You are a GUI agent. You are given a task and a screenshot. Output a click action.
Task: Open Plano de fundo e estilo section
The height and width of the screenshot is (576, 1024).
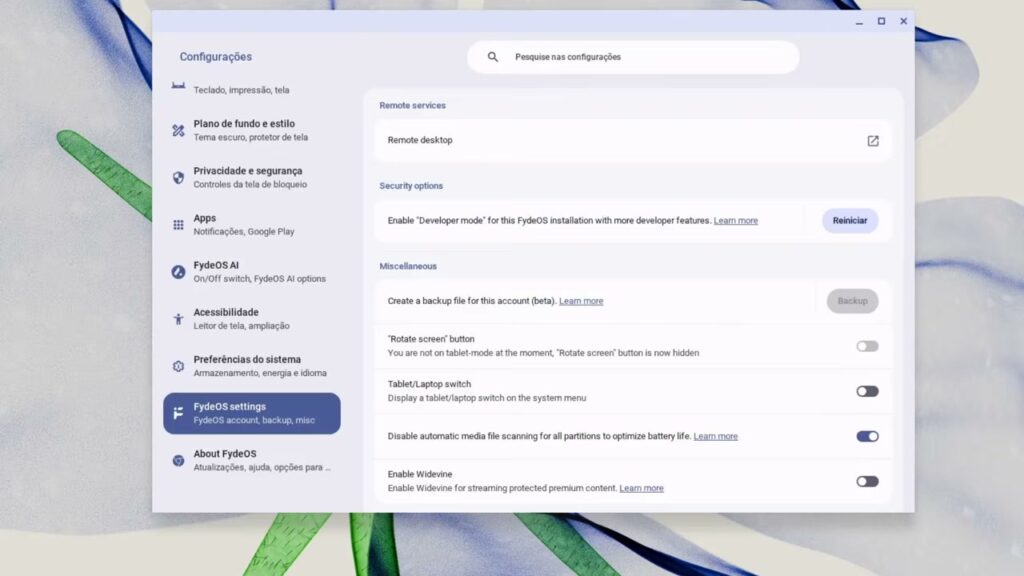[251, 131]
